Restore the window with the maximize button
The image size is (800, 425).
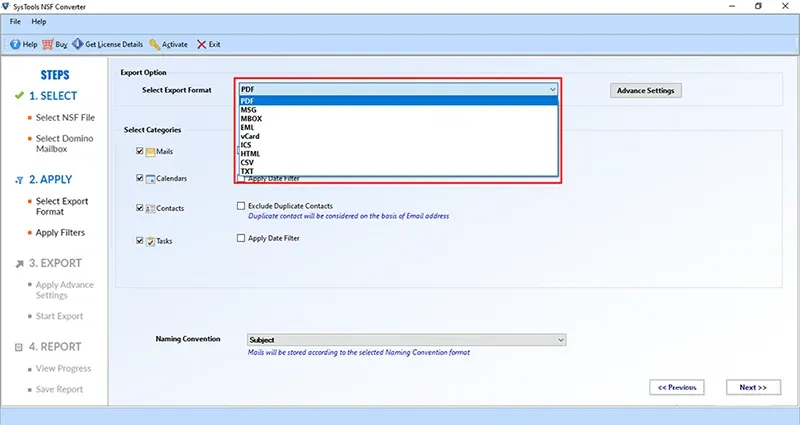point(758,6)
